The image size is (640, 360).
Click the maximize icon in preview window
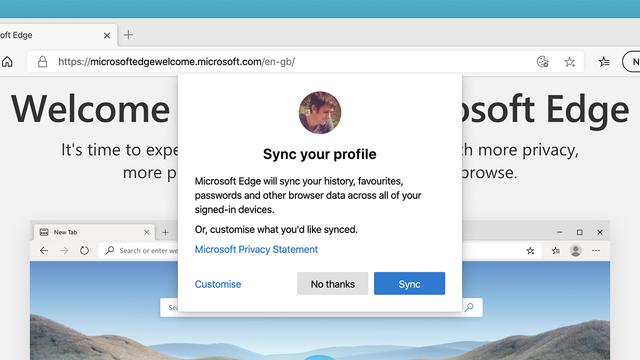[x=580, y=232]
